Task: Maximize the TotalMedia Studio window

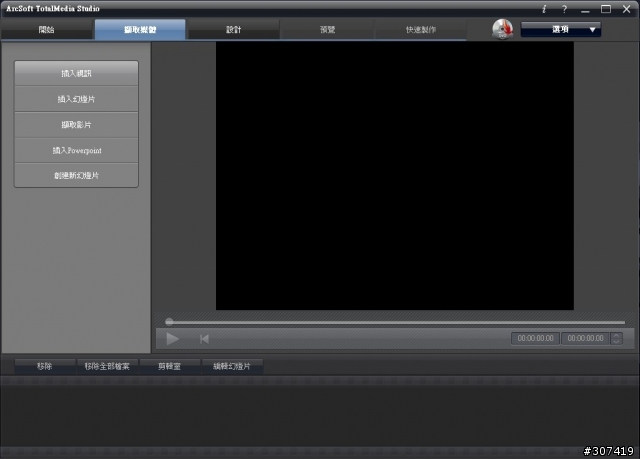Action: 606,9
